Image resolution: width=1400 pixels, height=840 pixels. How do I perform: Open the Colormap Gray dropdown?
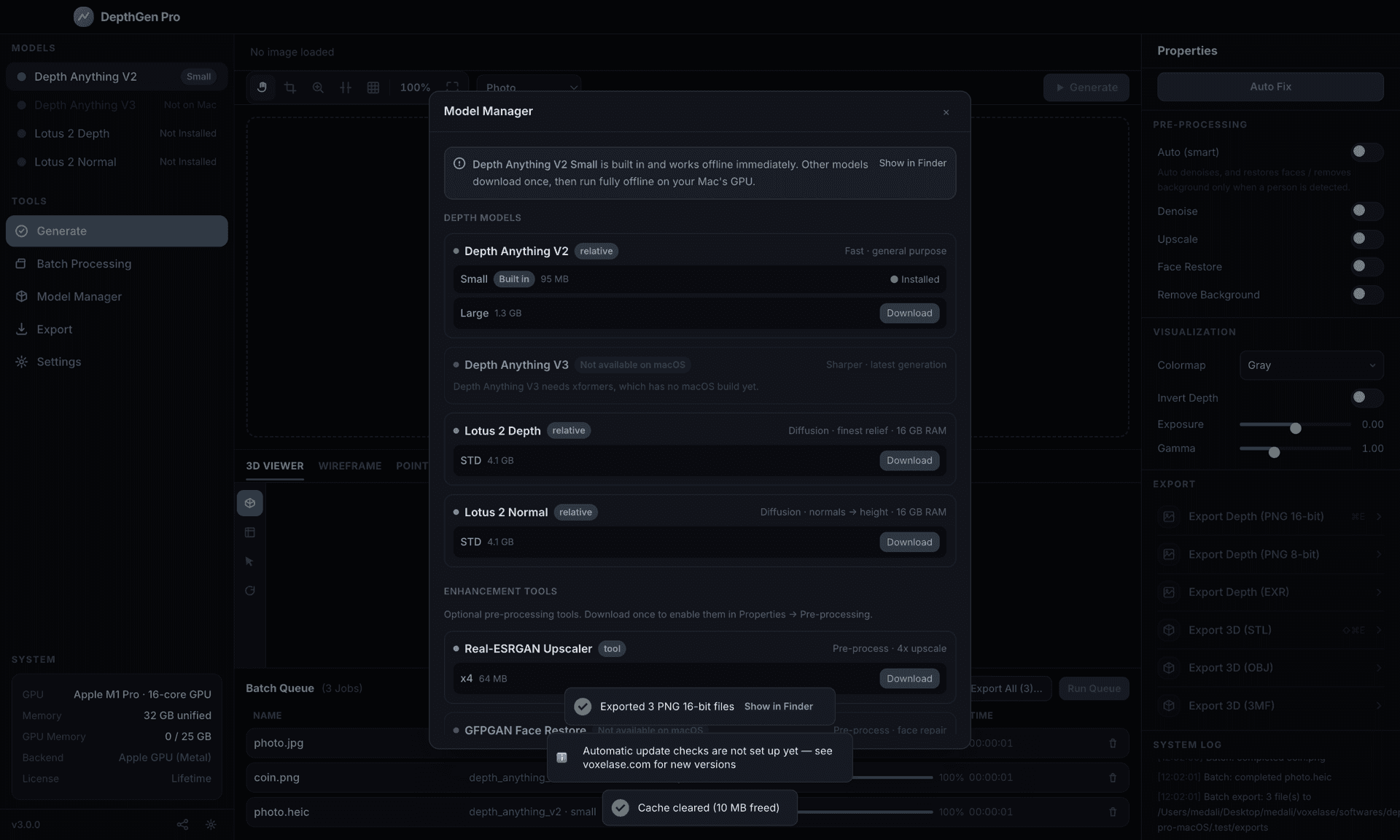click(x=1311, y=365)
